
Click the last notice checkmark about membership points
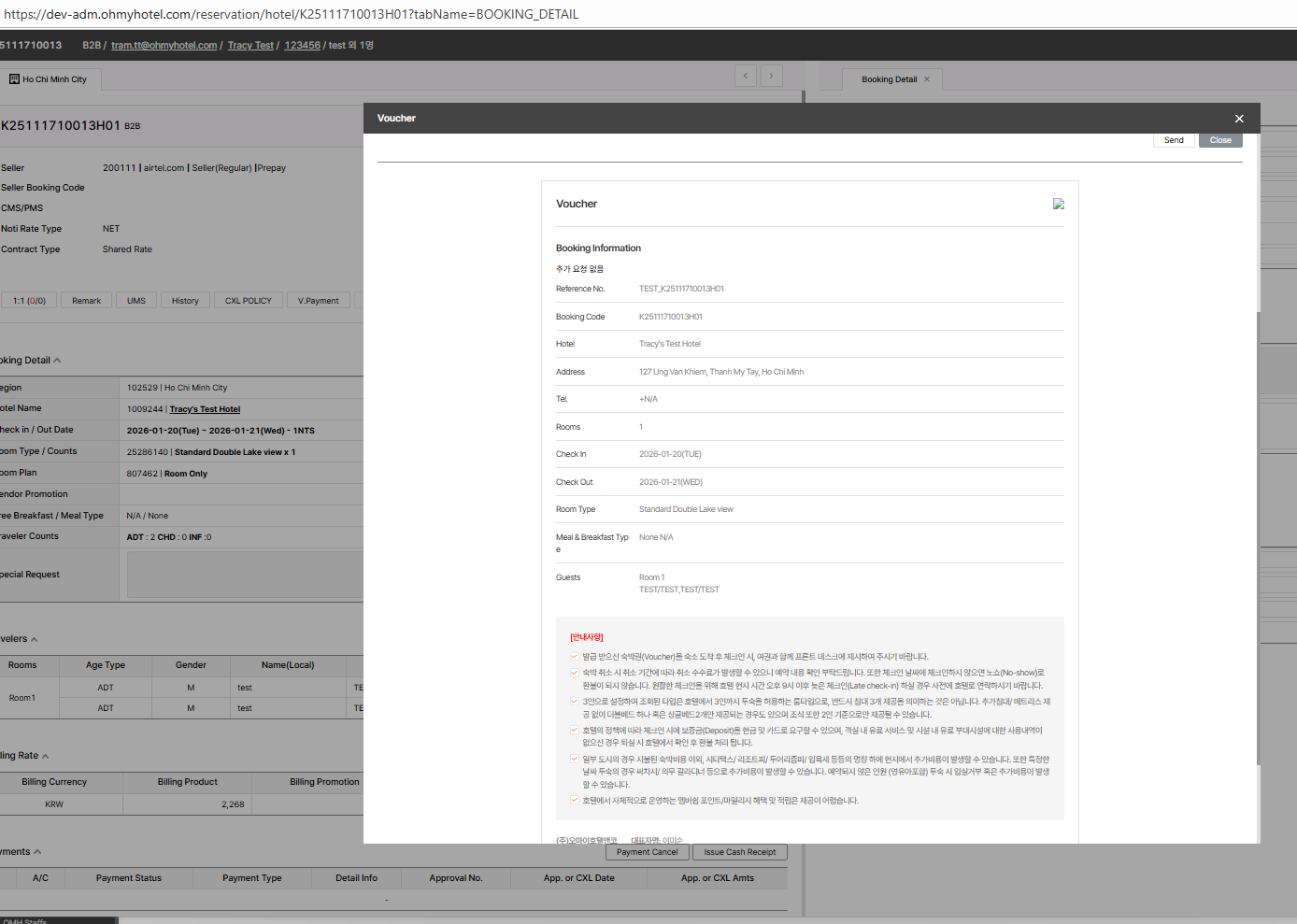[574, 801]
